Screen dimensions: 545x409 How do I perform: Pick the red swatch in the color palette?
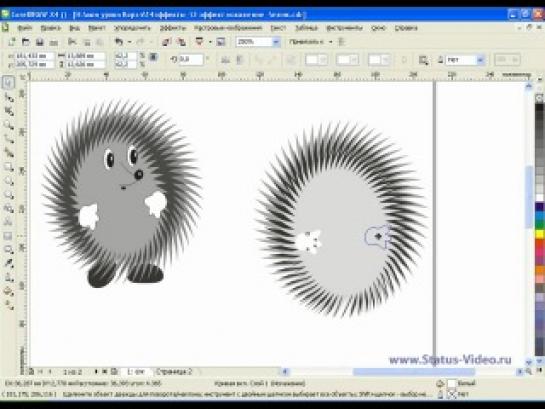(x=539, y=243)
